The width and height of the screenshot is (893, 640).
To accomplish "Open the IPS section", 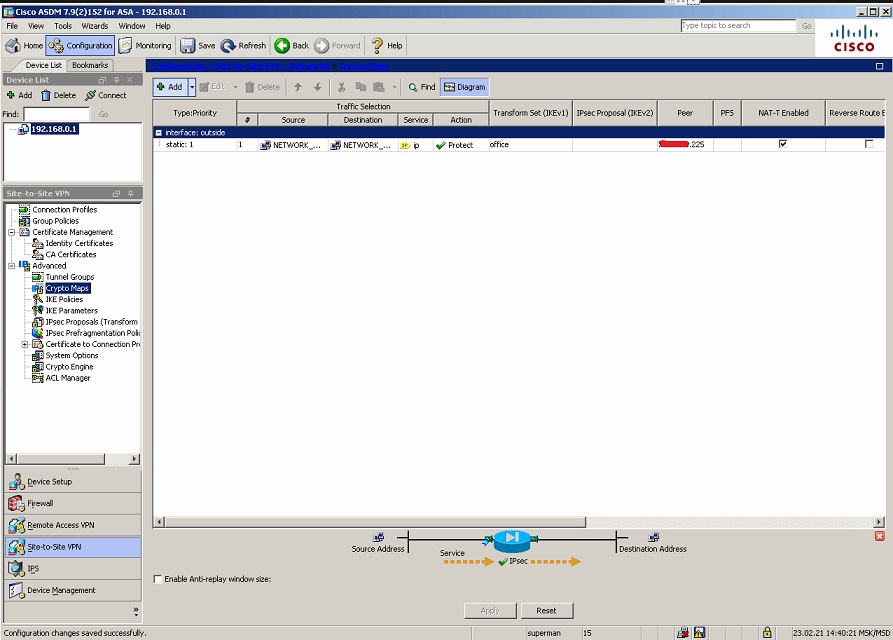I will pos(73,569).
